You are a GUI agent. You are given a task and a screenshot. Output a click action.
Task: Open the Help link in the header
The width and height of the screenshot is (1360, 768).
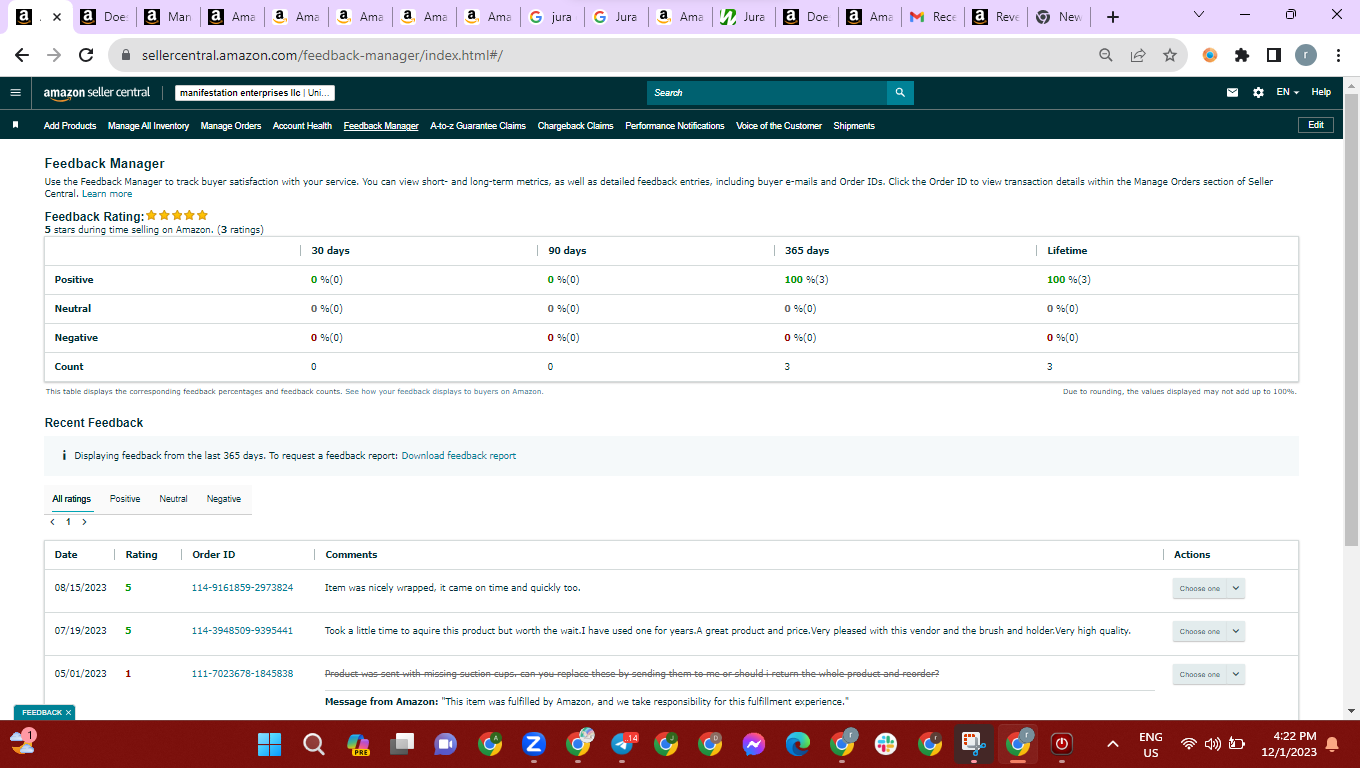1321,92
